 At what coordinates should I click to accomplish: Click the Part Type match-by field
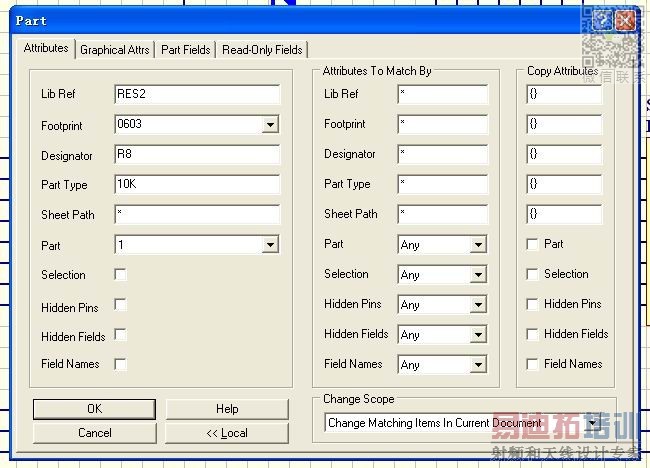442,184
